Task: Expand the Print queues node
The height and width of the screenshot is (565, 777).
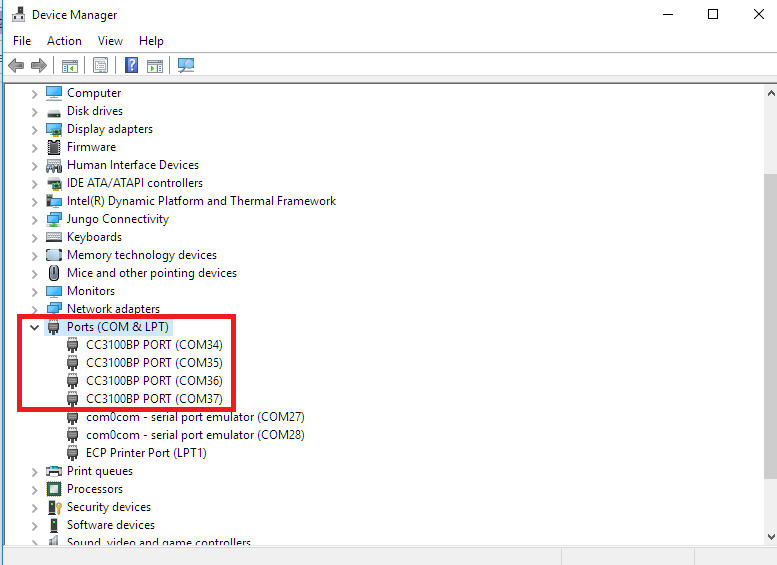Action: tap(34, 472)
